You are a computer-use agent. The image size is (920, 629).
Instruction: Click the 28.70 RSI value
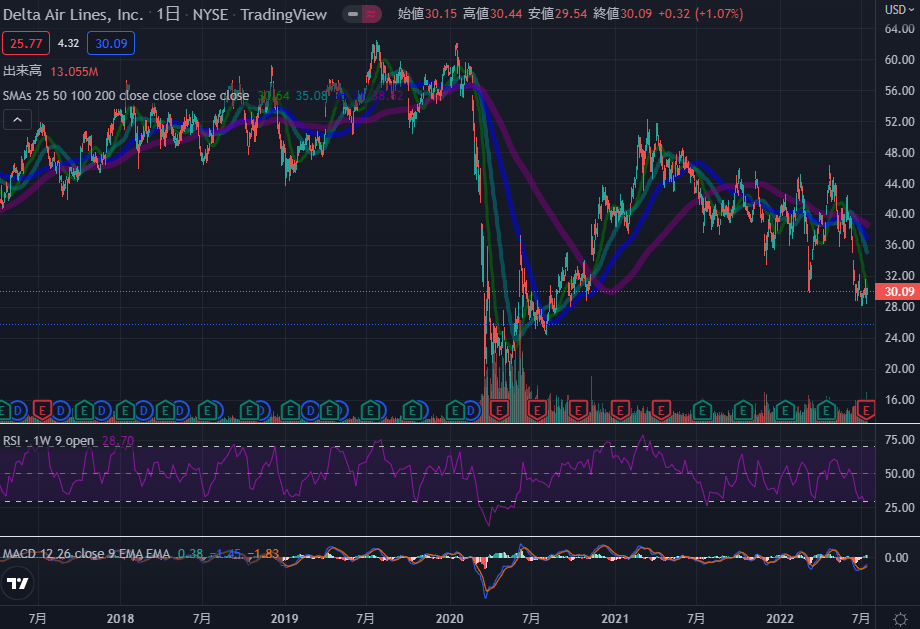click(x=118, y=441)
